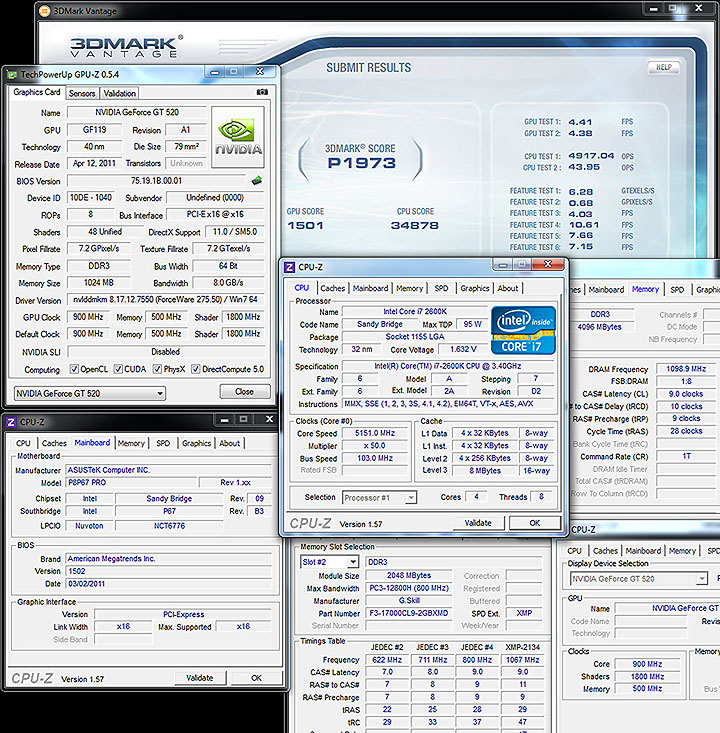Click Validate in front CPU-Z window
720x733 pixels.
pyautogui.click(x=478, y=523)
